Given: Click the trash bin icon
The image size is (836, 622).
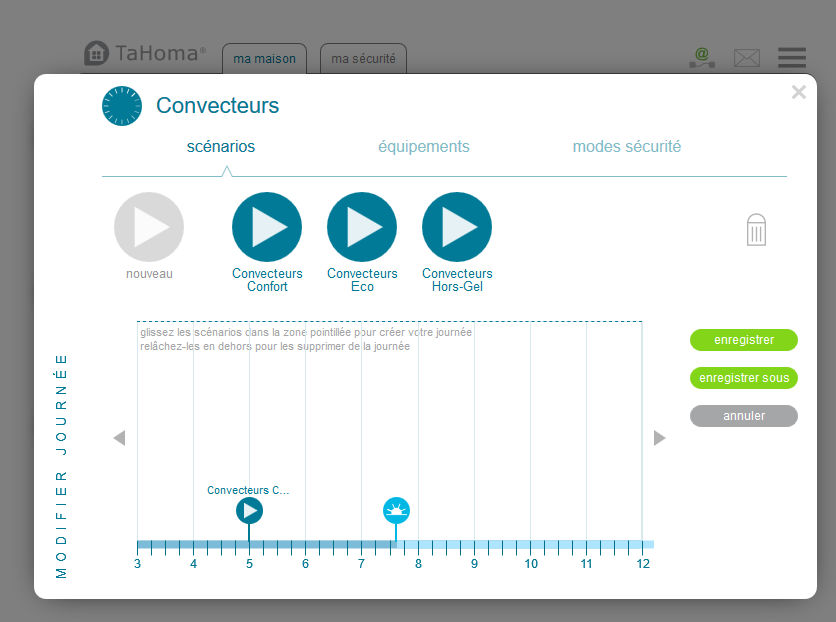Looking at the screenshot, I should [757, 230].
